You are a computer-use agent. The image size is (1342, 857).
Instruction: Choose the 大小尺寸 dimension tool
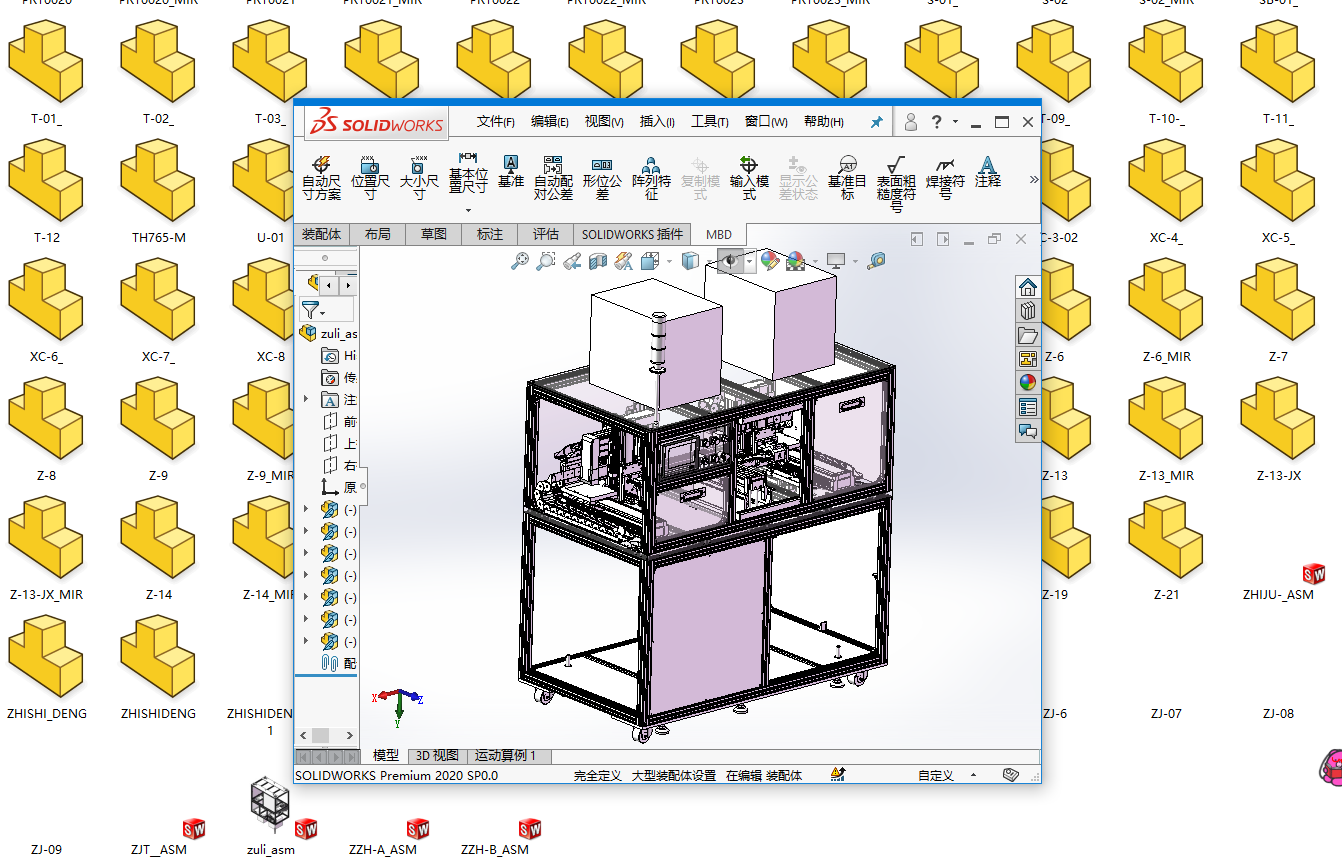[x=419, y=178]
